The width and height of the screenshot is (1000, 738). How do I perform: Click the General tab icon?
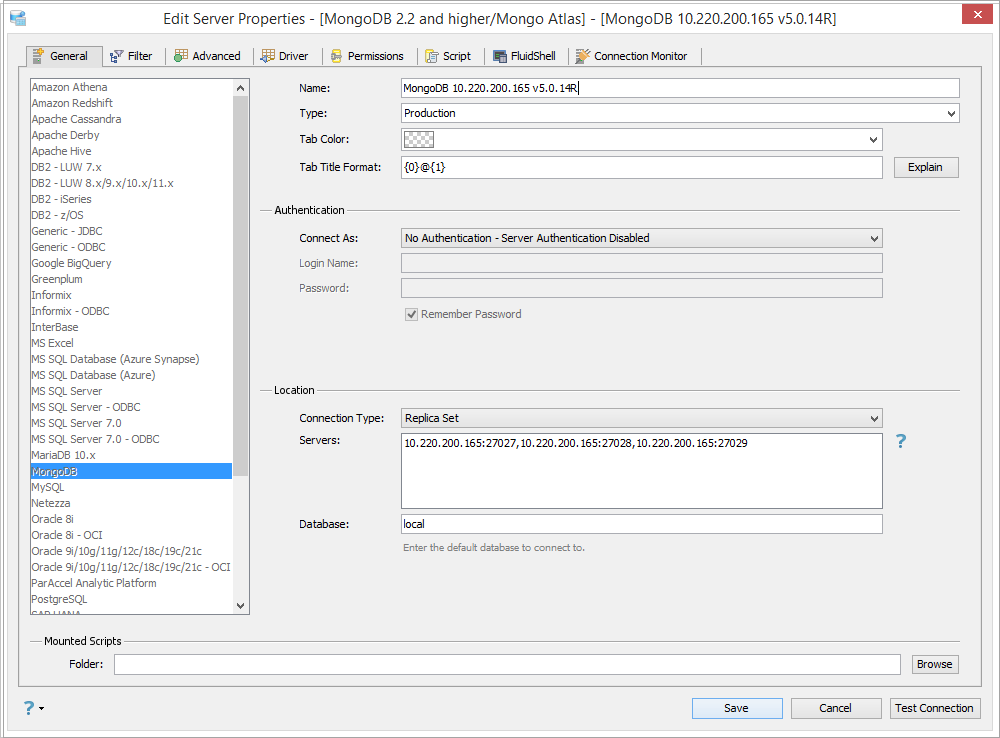tap(38, 55)
